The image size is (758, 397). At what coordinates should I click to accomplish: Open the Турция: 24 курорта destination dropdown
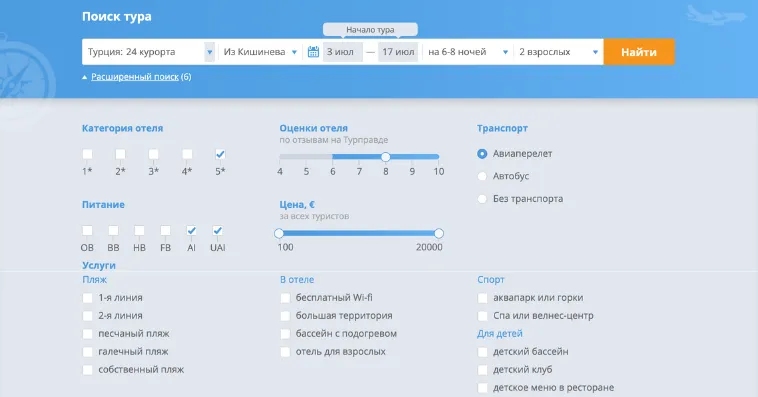pos(148,52)
